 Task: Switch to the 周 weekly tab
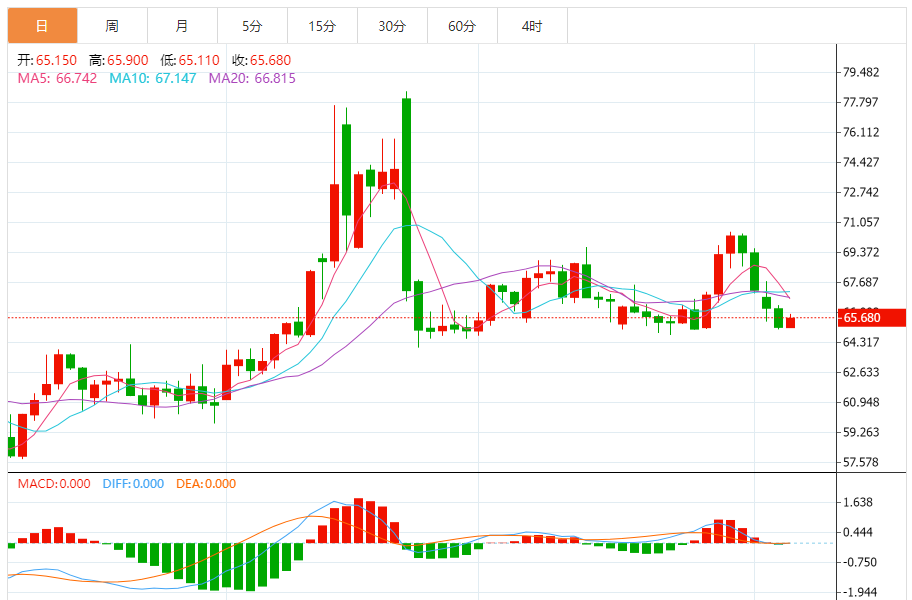coord(112,26)
